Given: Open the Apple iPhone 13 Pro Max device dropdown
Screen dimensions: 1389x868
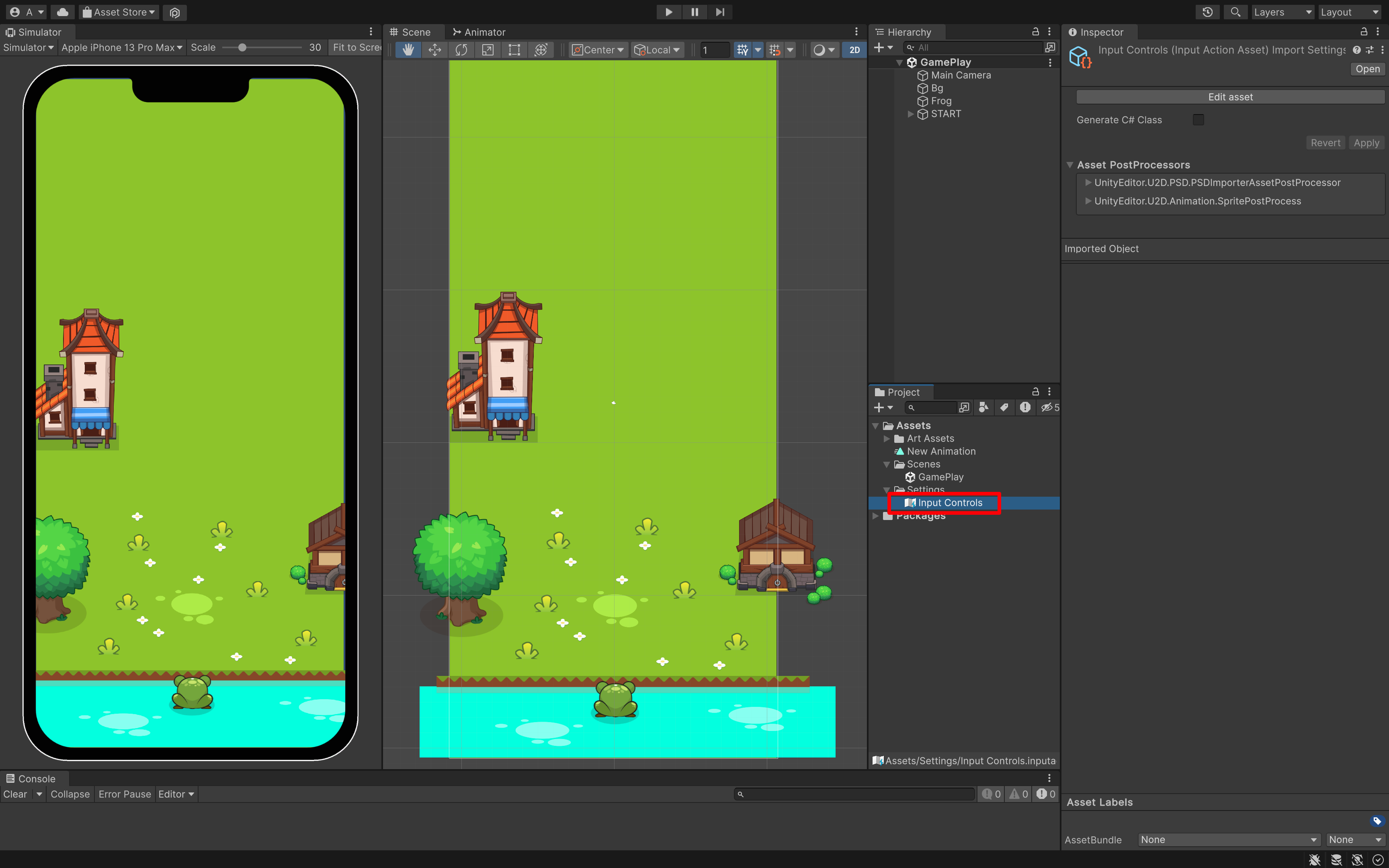Looking at the screenshot, I should coord(122,48).
